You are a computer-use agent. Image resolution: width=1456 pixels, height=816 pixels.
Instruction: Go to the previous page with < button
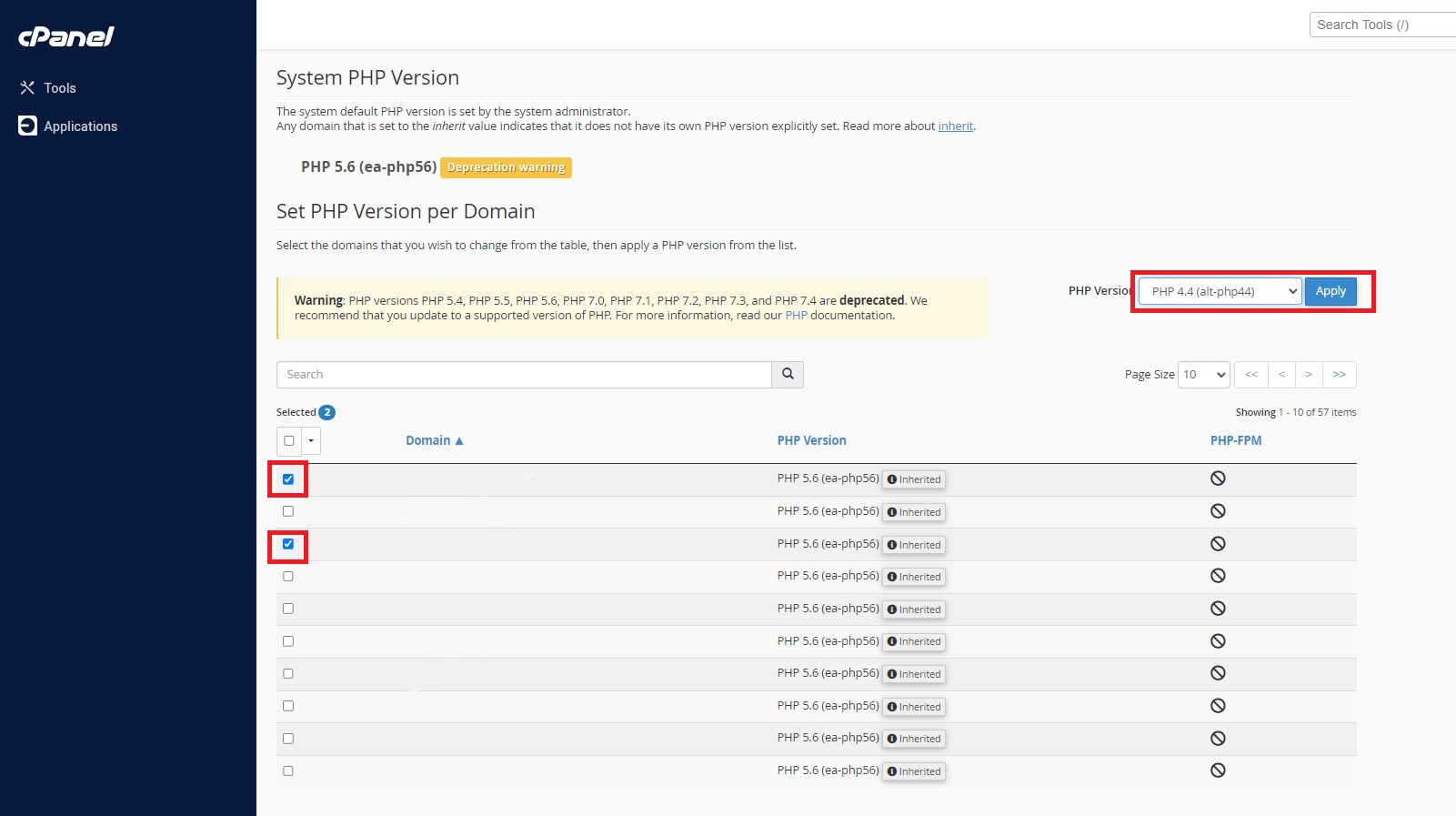coord(1281,375)
